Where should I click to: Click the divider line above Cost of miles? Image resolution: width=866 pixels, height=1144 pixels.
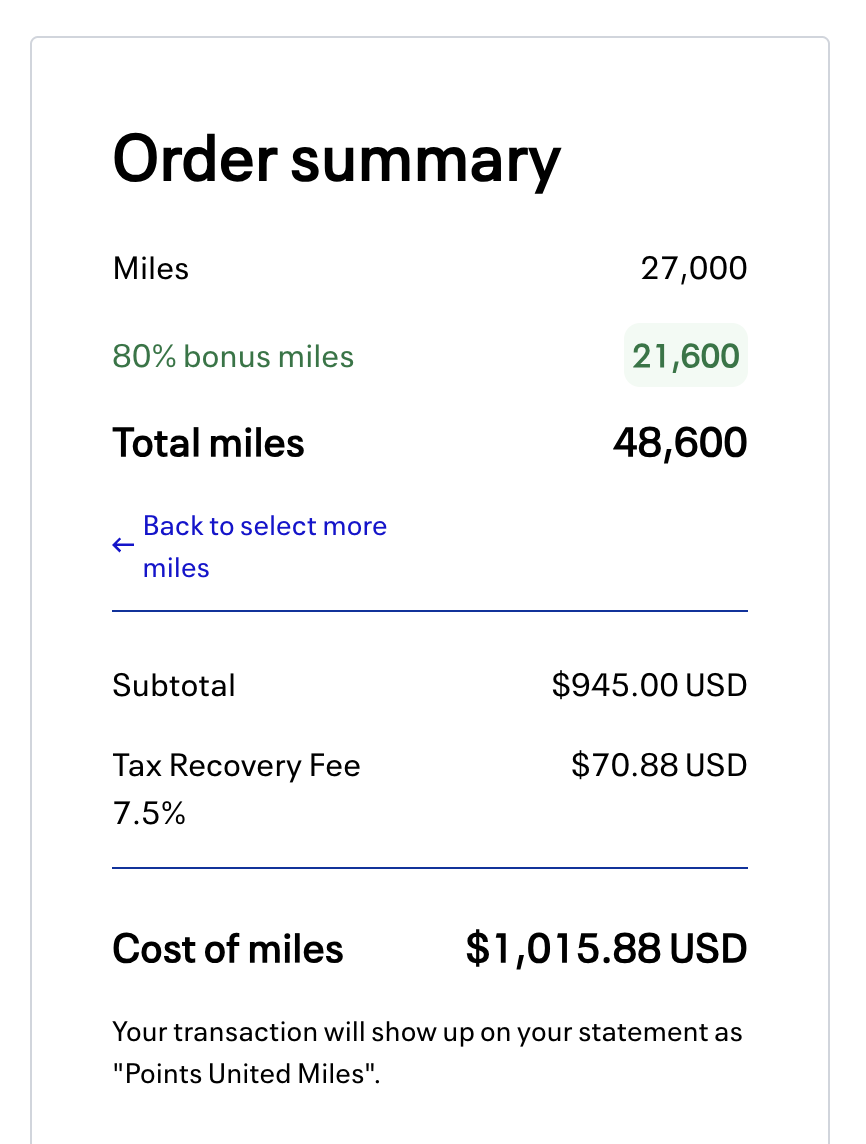point(430,868)
